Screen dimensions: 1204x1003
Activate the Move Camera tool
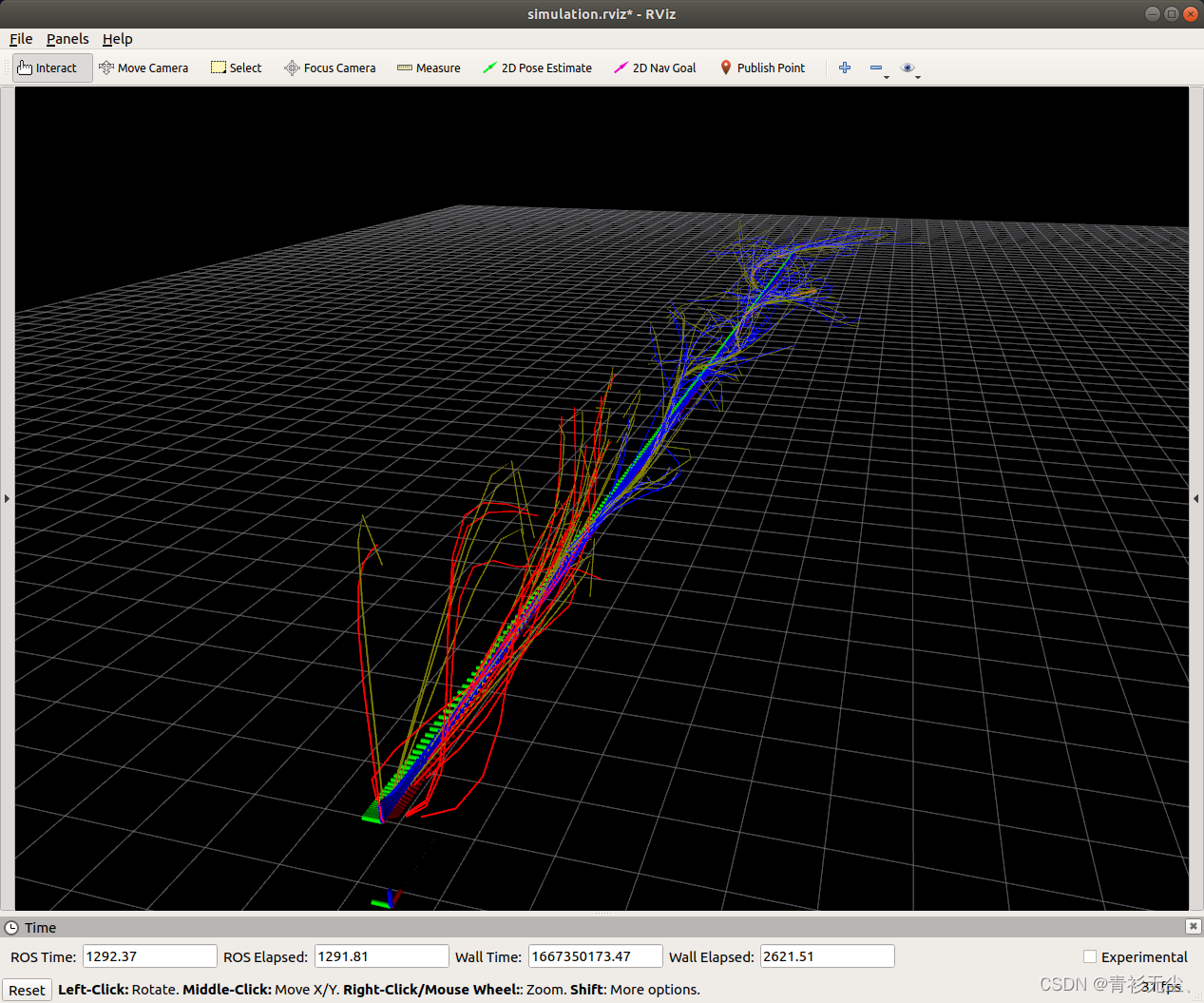[x=143, y=68]
